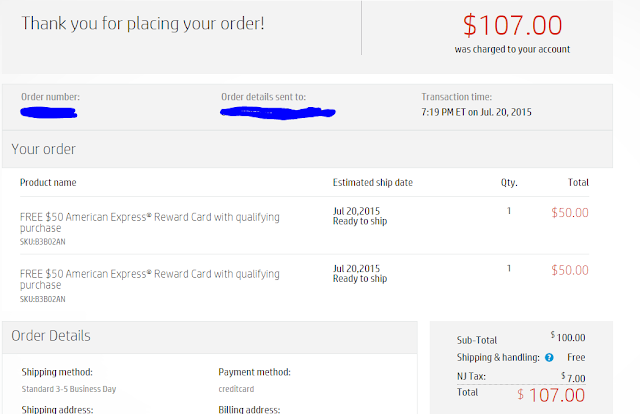The image size is (640, 414).
Task: Click the first item's $50.00 total
Action: tap(570, 213)
